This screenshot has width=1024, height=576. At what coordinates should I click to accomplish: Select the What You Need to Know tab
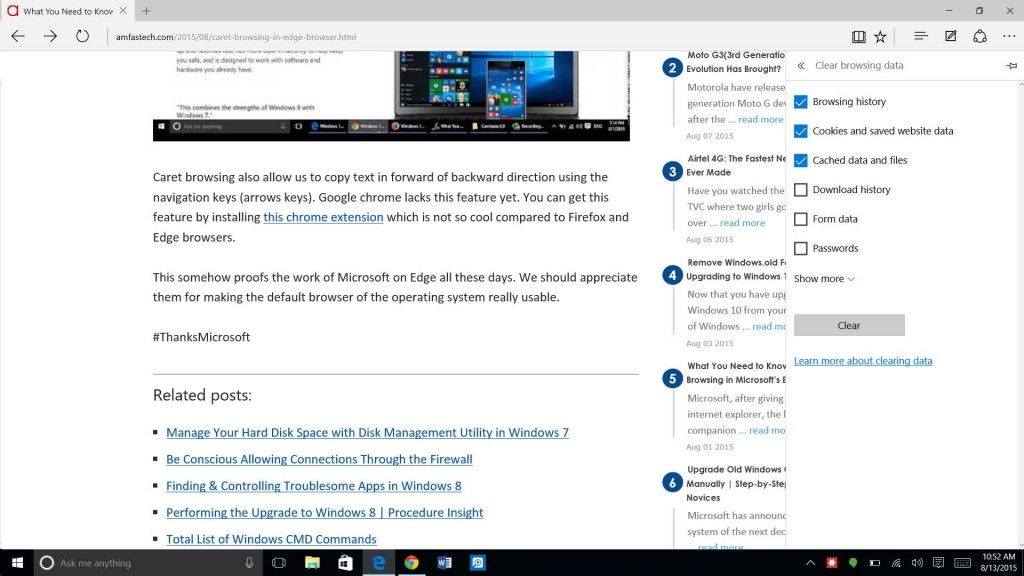(x=66, y=11)
